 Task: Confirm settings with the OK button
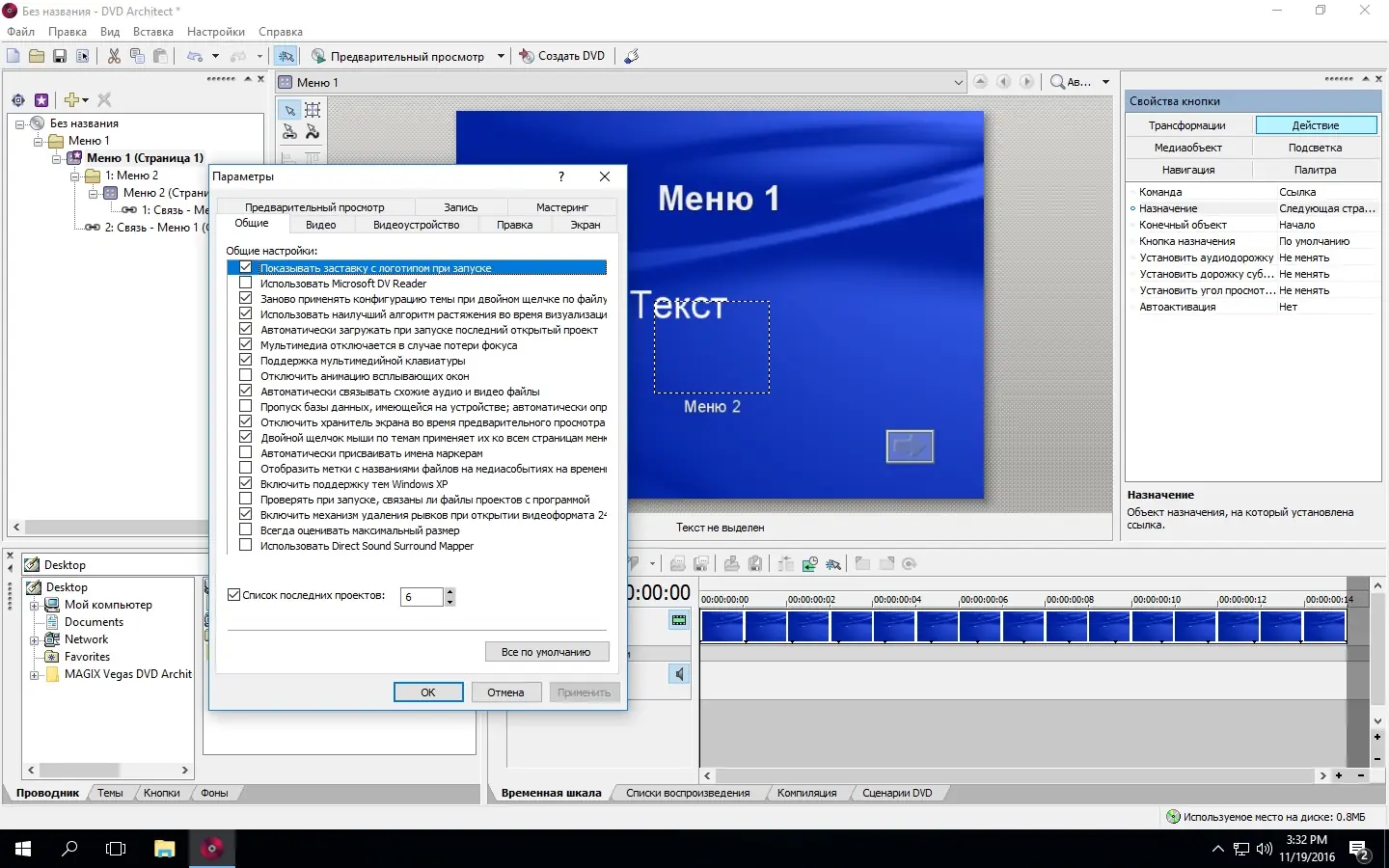(428, 692)
